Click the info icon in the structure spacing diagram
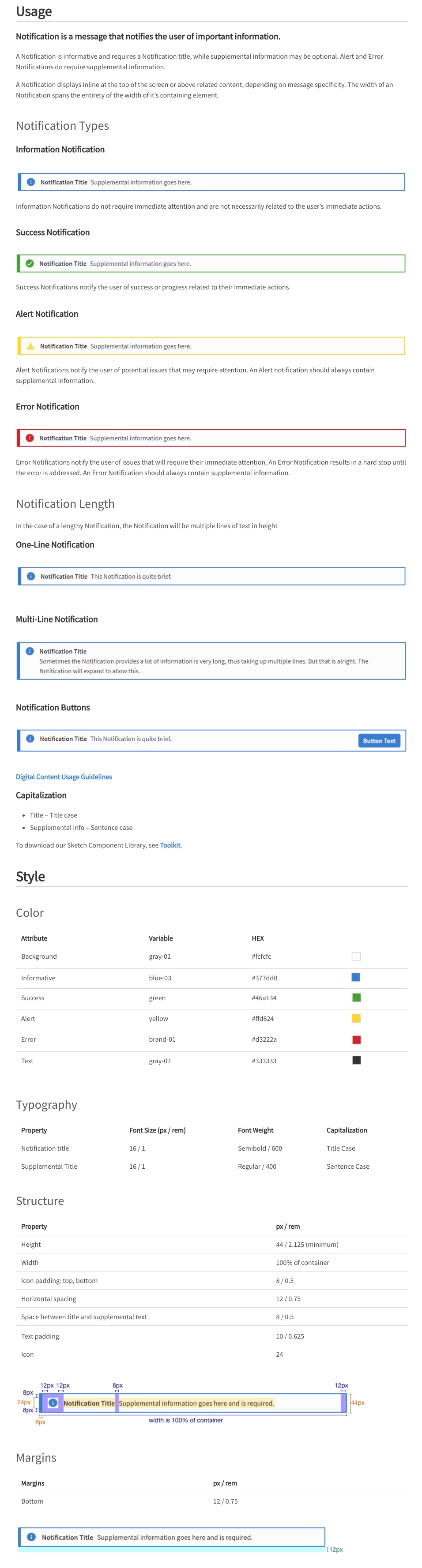422x1568 pixels. (53, 1403)
